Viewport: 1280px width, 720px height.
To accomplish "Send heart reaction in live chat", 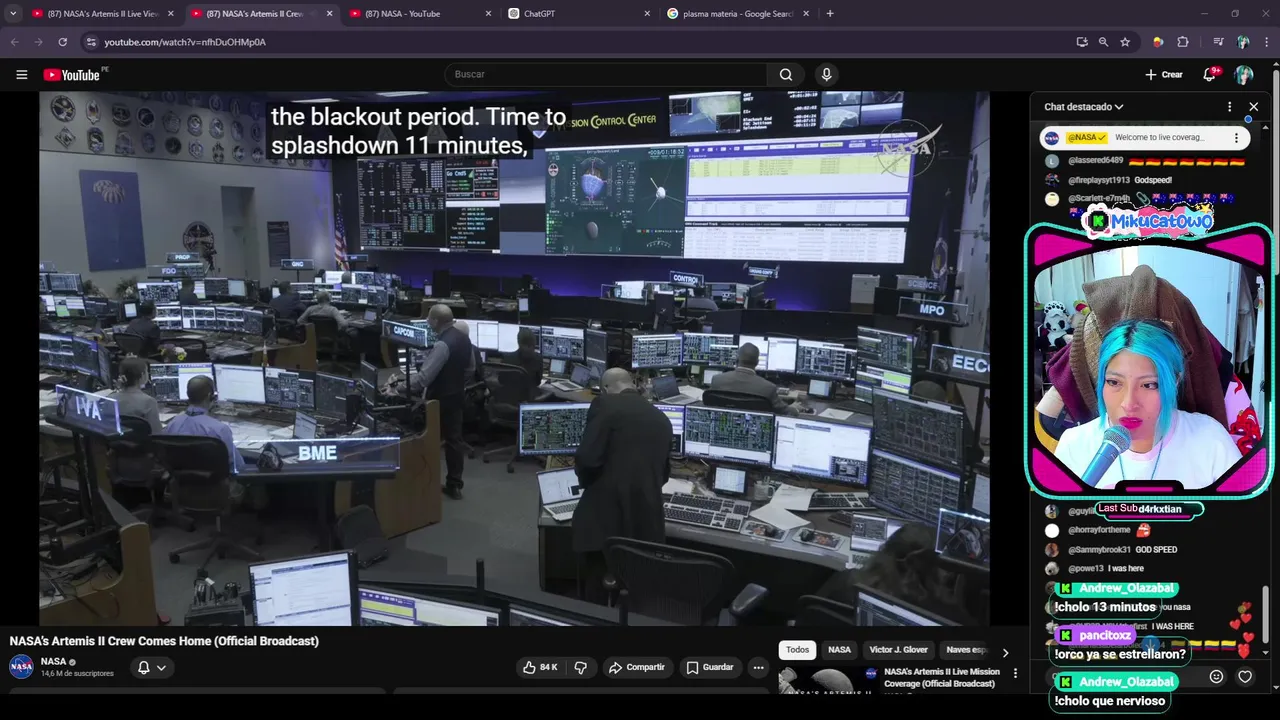I will pyautogui.click(x=1245, y=677).
